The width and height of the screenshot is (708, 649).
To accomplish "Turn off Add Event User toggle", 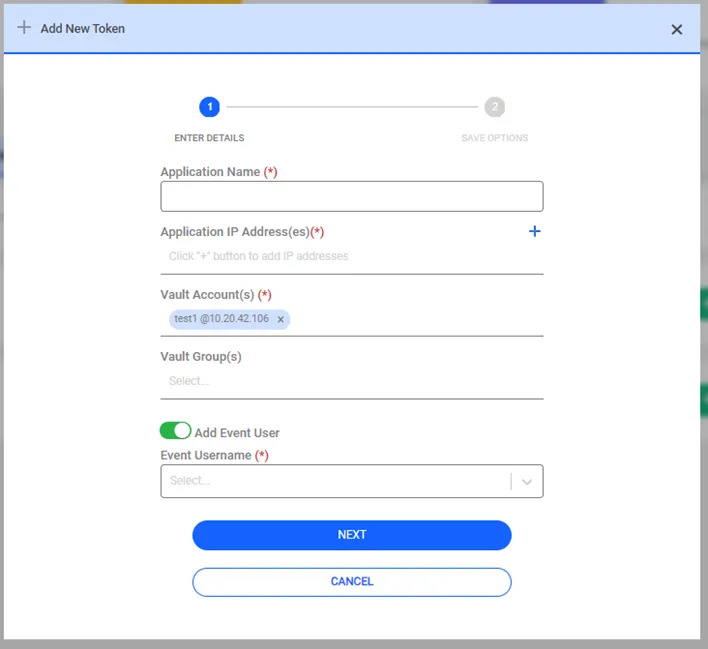I will click(175, 430).
